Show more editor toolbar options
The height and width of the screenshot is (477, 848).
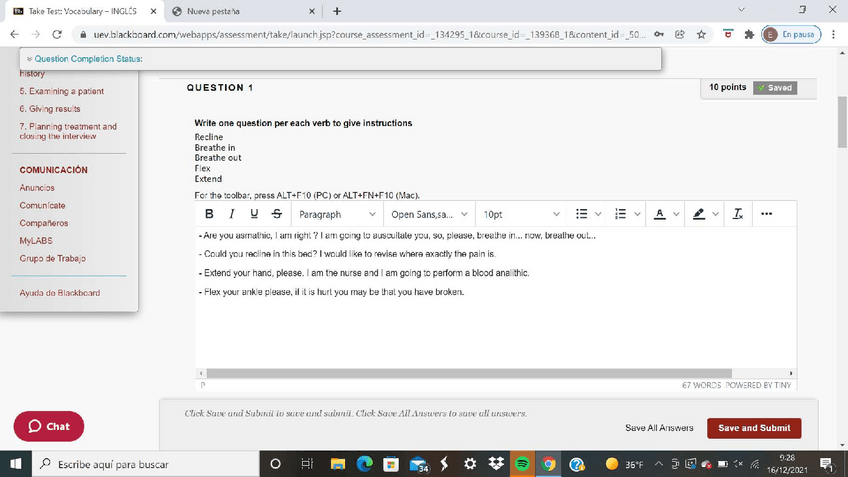pyautogui.click(x=766, y=214)
